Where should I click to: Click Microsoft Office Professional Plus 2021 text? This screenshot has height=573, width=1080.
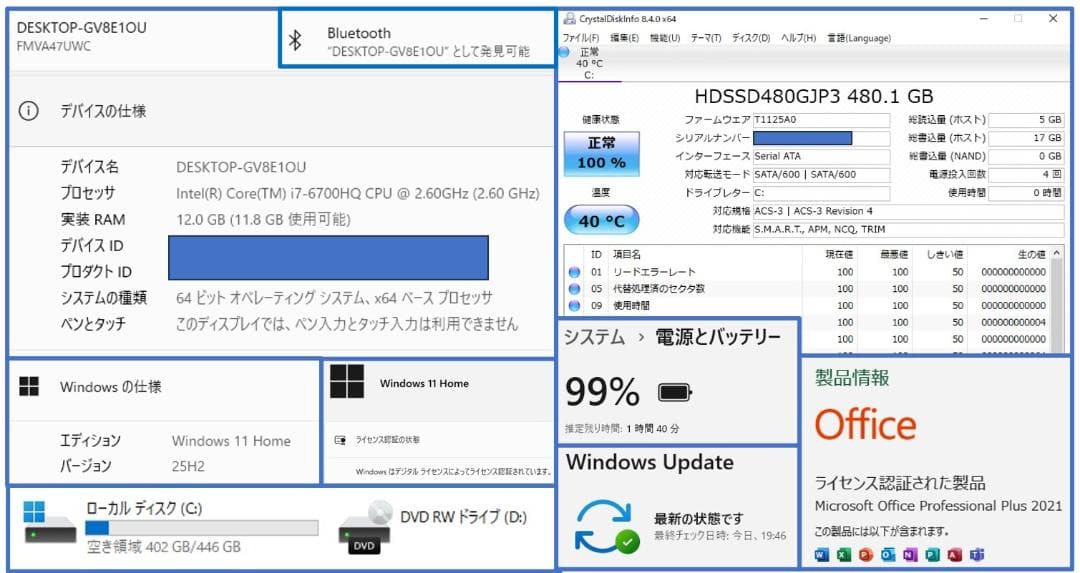pos(938,506)
